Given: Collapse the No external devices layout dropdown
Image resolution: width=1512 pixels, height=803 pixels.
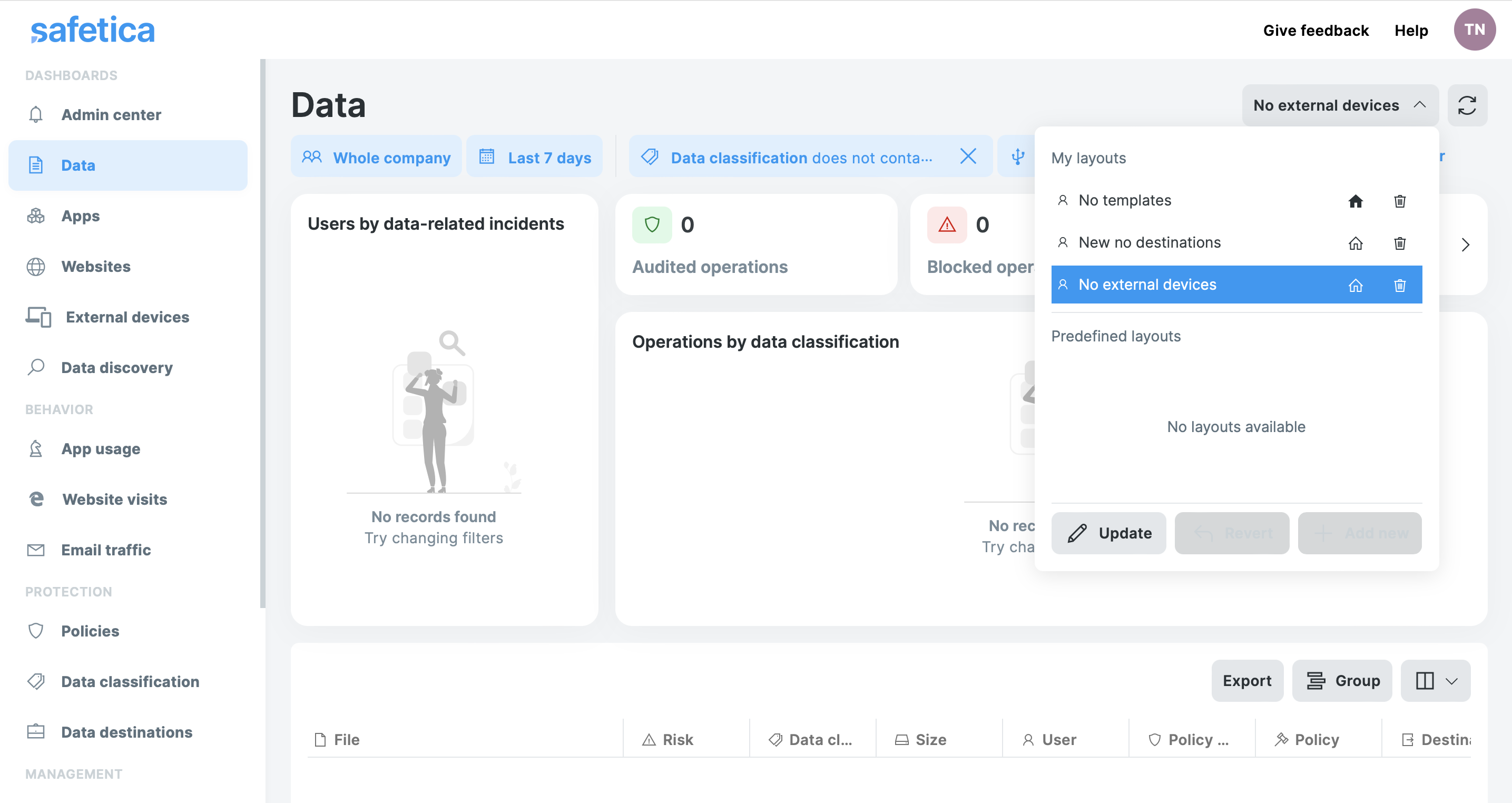Looking at the screenshot, I should pyautogui.click(x=1340, y=105).
